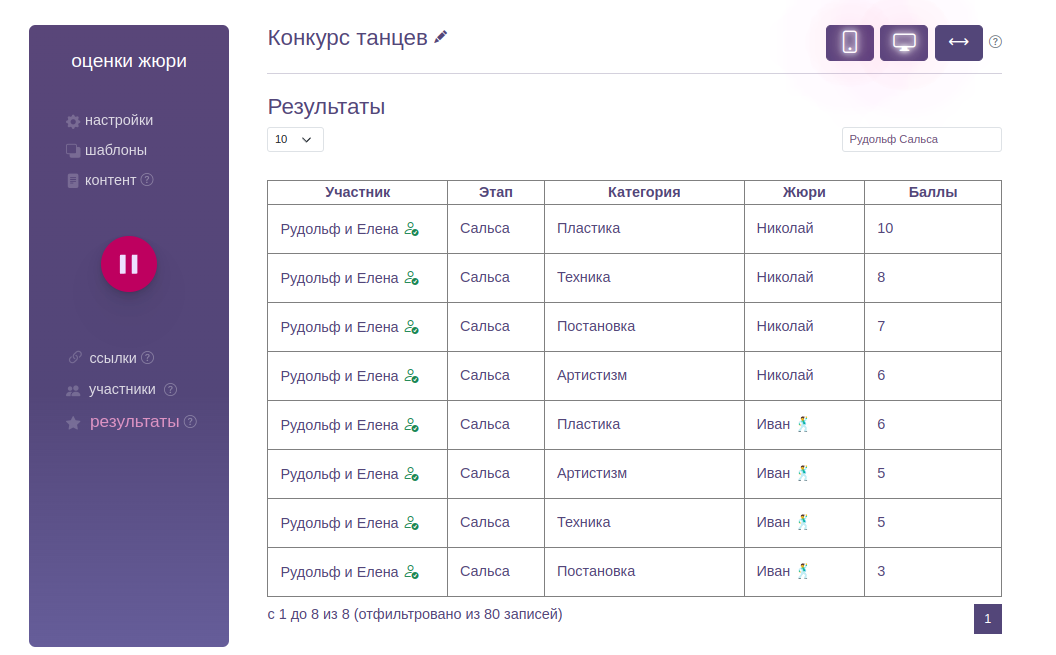Image resolution: width=1056 pixels, height=655 pixels.
Task: Click the search field containing Рудольф Сальса
Action: point(921,139)
